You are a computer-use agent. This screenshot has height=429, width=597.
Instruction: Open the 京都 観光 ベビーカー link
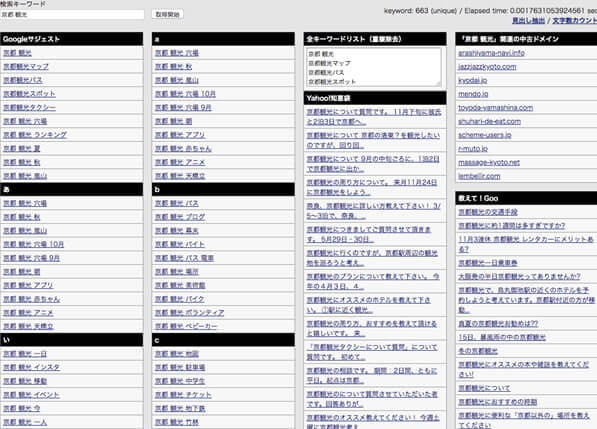tap(186, 326)
